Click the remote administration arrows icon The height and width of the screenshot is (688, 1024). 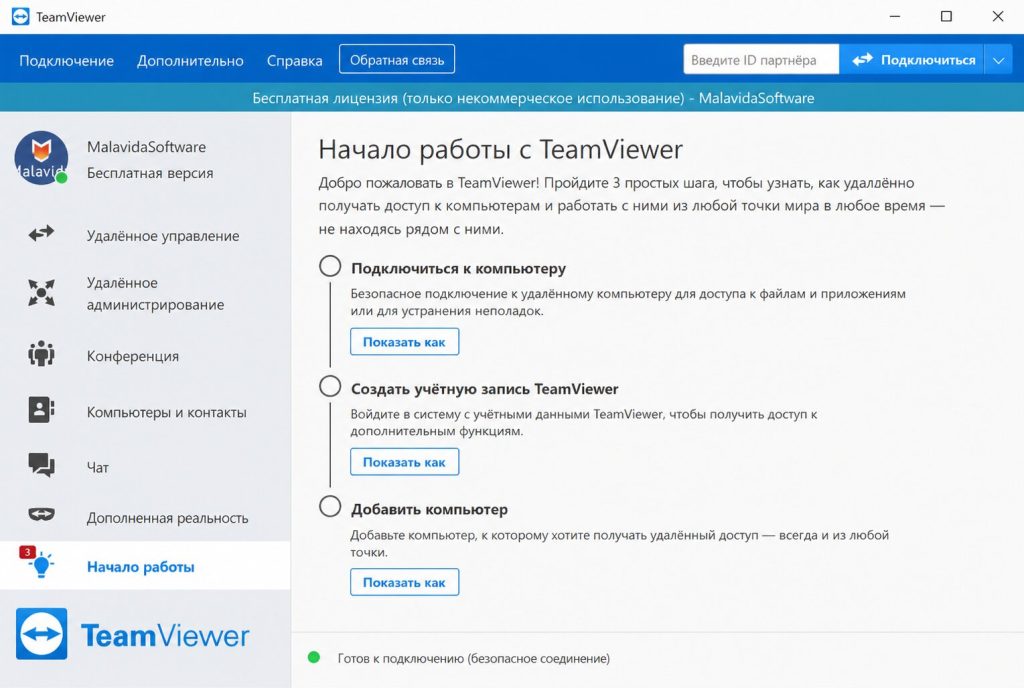[41, 292]
